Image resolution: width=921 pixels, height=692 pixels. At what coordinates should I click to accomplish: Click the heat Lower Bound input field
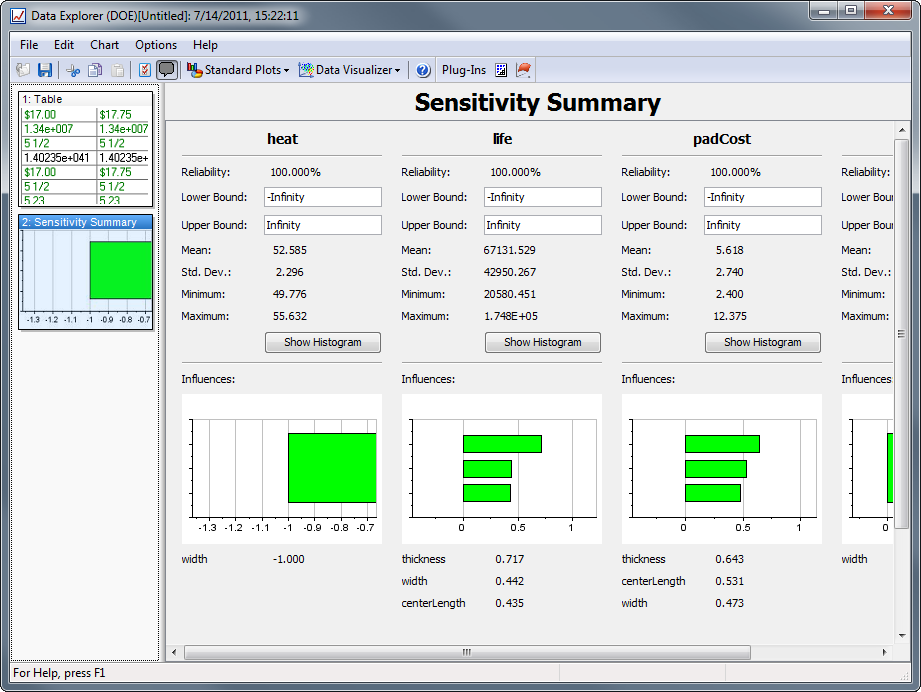coord(322,197)
